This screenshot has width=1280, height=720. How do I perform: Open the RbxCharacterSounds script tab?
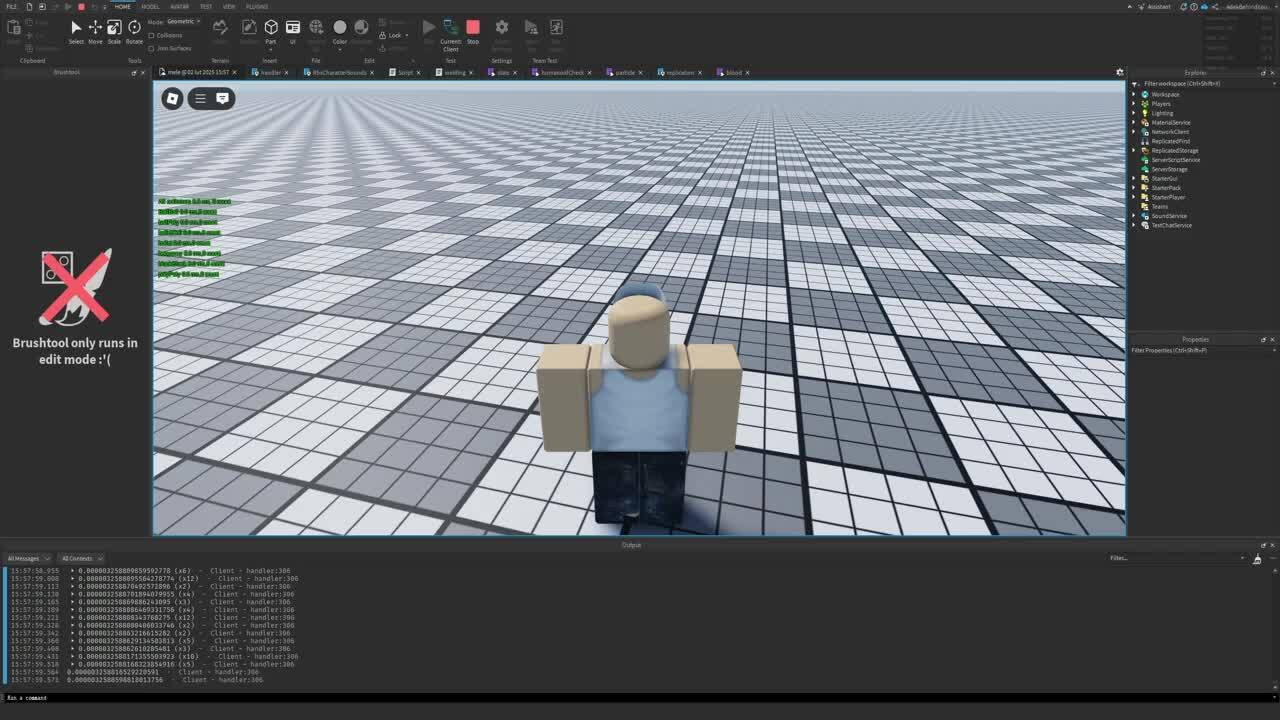[339, 72]
